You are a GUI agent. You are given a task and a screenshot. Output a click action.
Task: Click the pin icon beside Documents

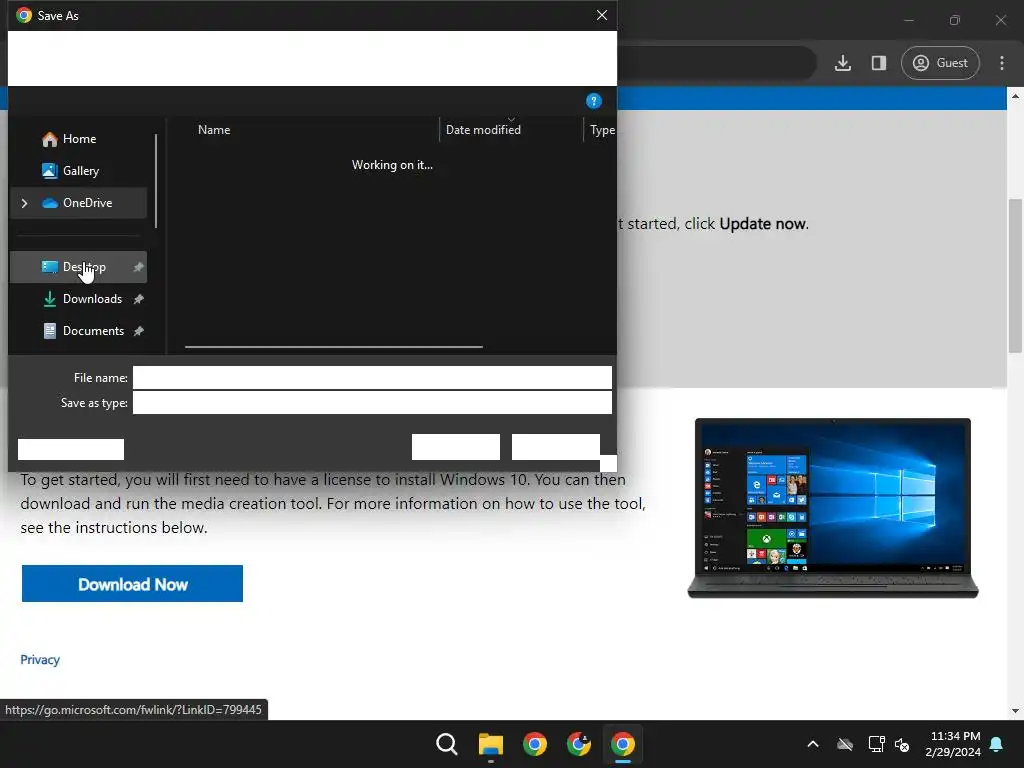coord(138,331)
